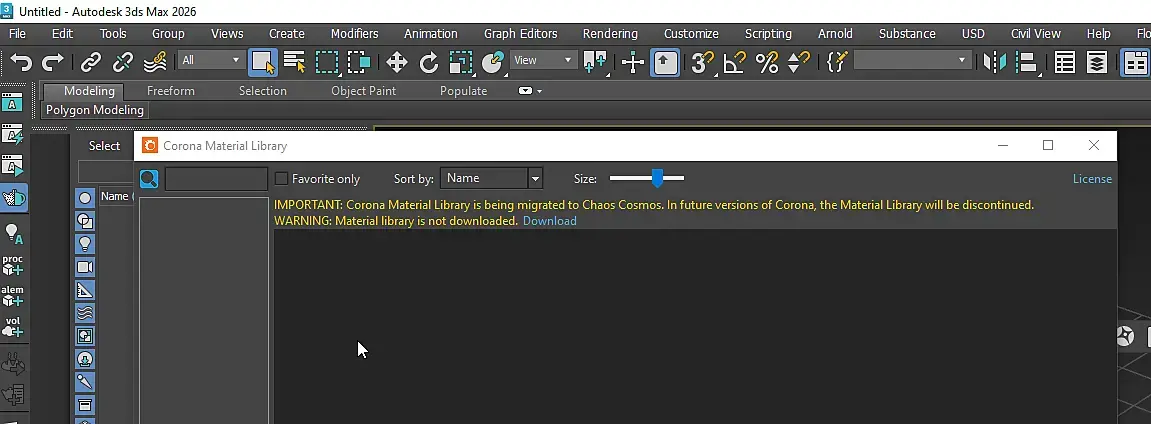Screen dimensions: 1151x424
Task: Click the Rectangular Selection Region icon
Action: [x=327, y=62]
